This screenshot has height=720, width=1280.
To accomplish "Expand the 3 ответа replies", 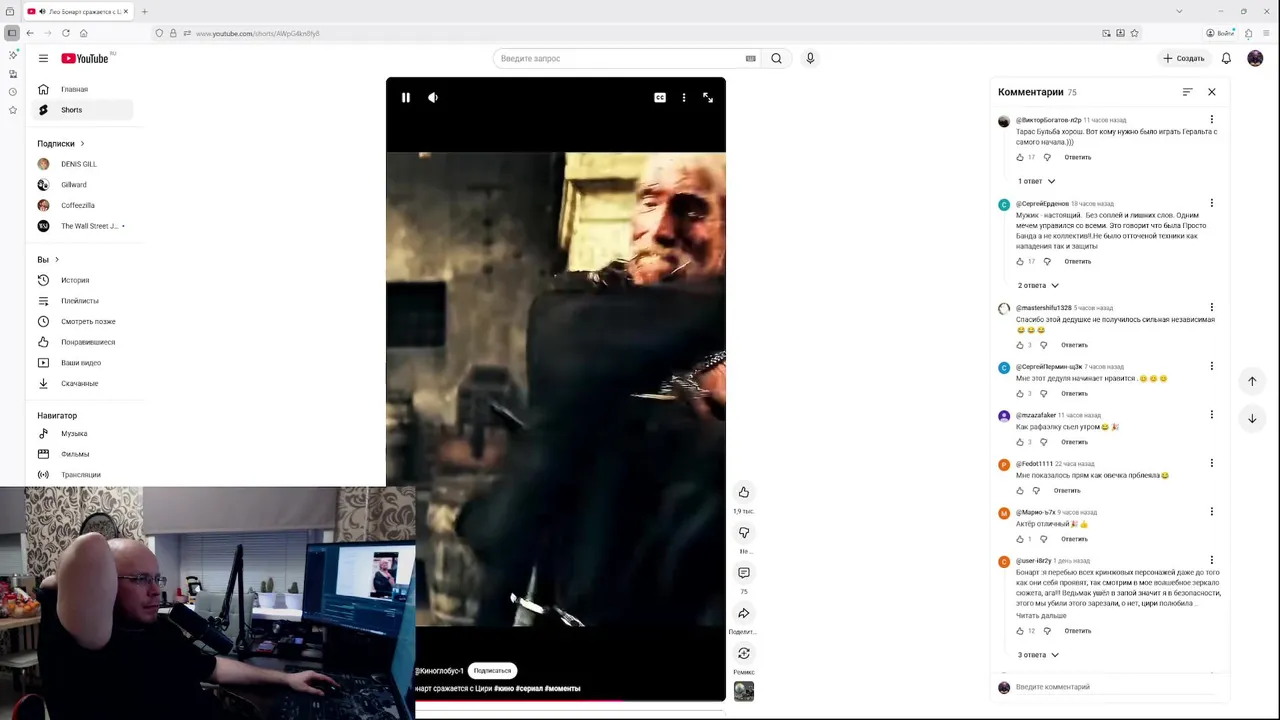I will 1038,655.
